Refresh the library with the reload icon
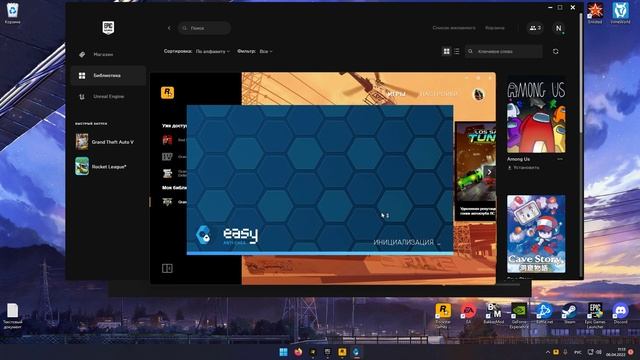Viewport: 640px width, 360px height. tap(556, 51)
